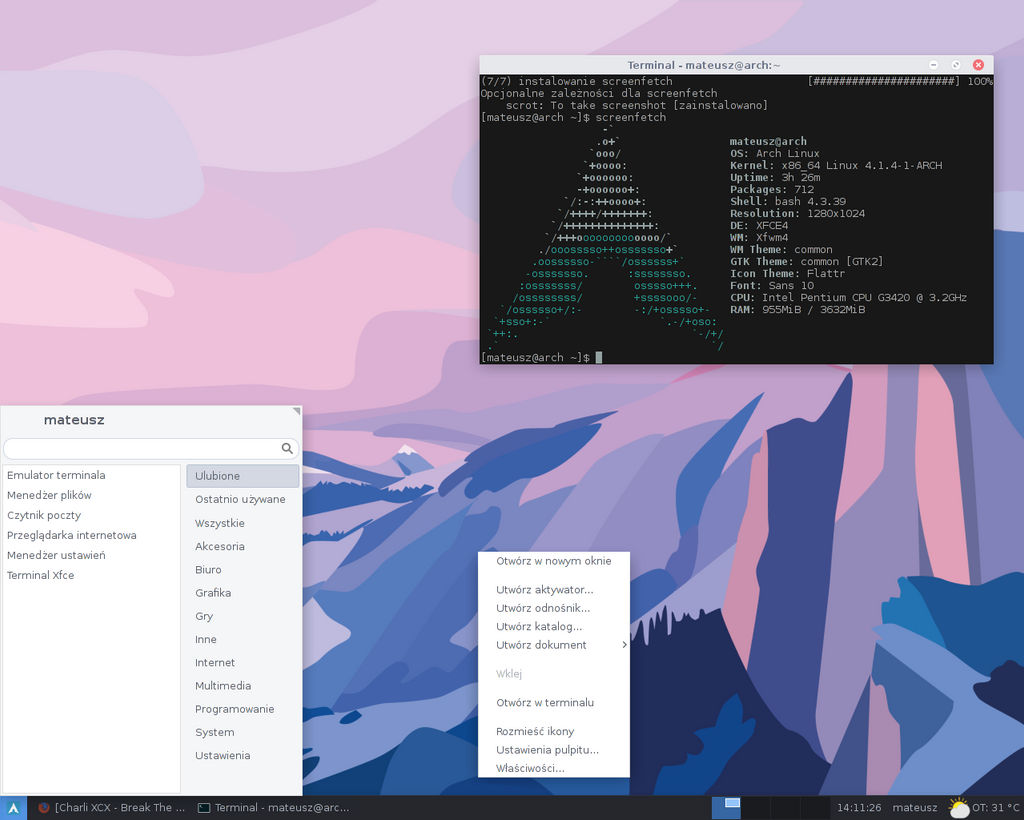Choose Utwórz aktywator... from context menu
This screenshot has width=1024, height=820.
(554, 590)
